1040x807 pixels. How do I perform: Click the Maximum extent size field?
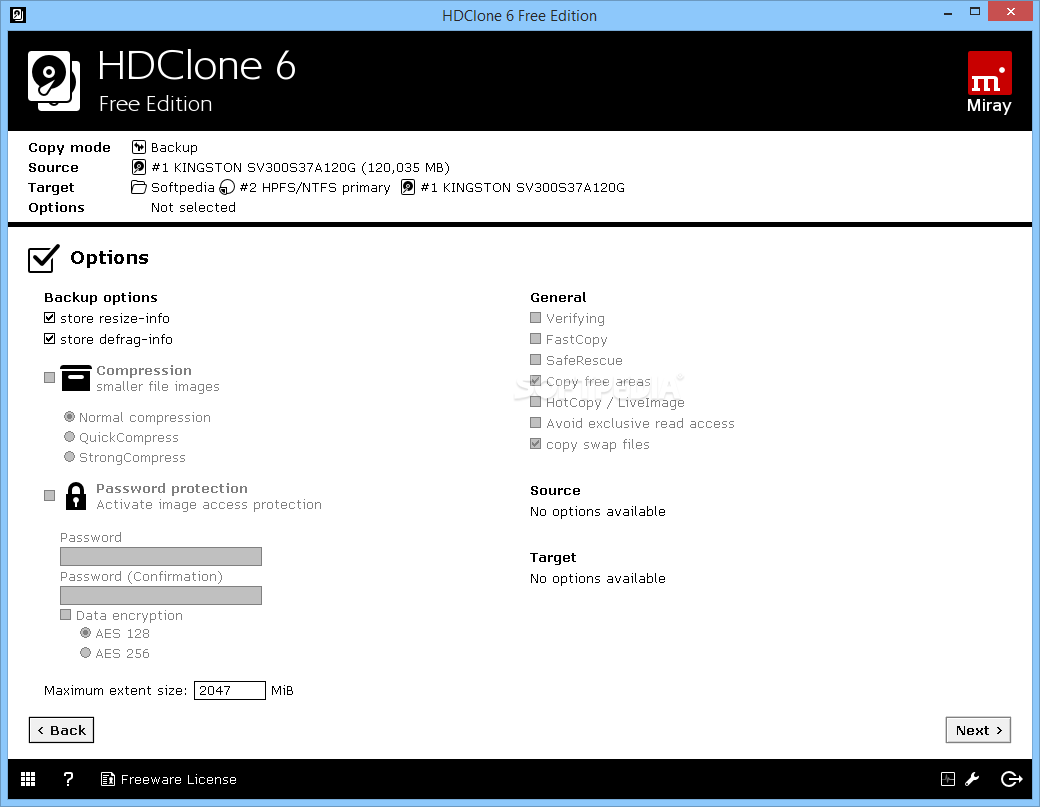[229, 690]
